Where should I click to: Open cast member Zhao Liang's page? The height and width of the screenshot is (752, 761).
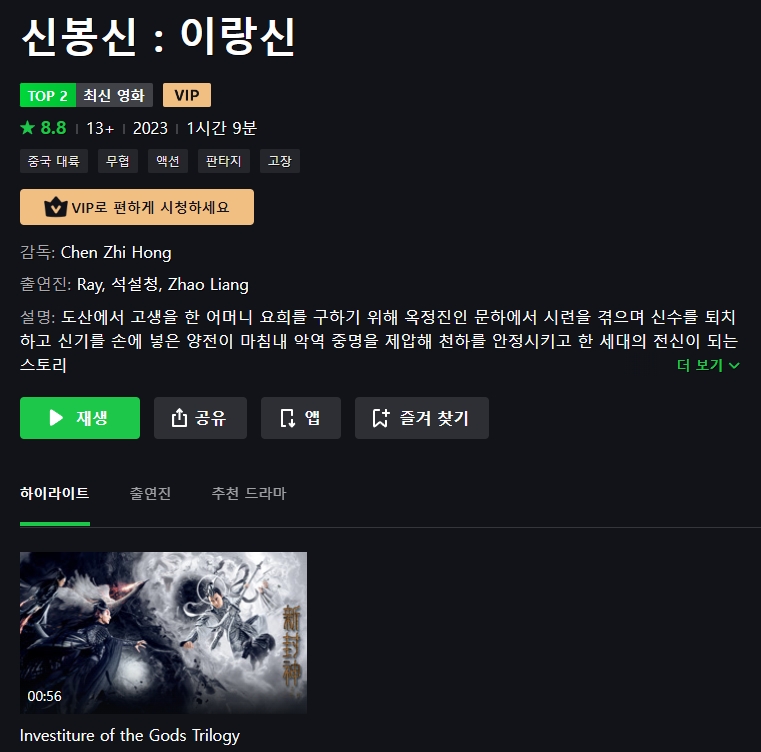click(208, 284)
